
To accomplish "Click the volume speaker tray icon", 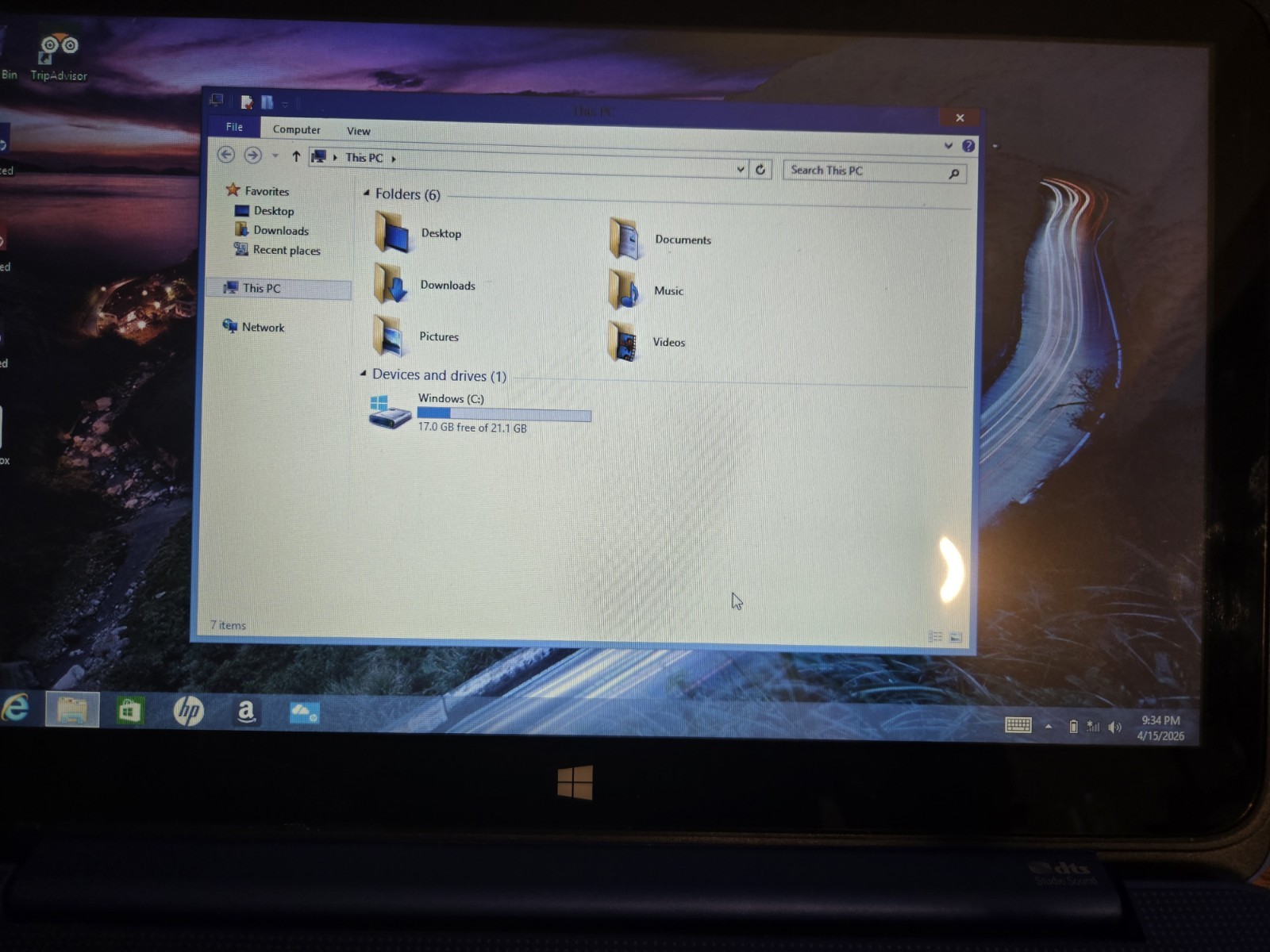I will coord(1115,727).
